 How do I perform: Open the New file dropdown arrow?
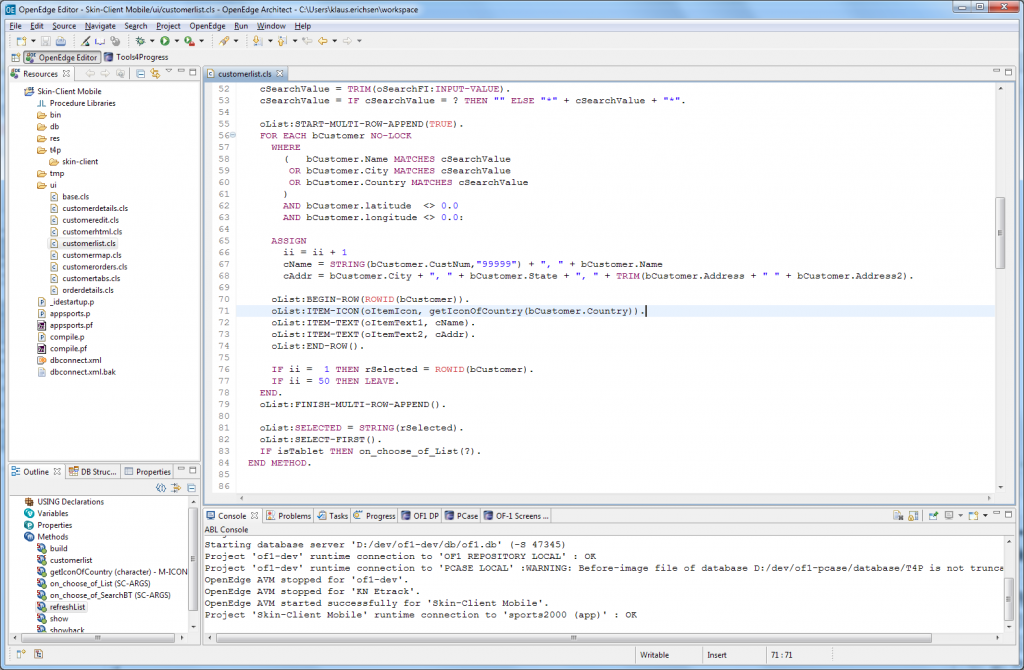click(33, 41)
